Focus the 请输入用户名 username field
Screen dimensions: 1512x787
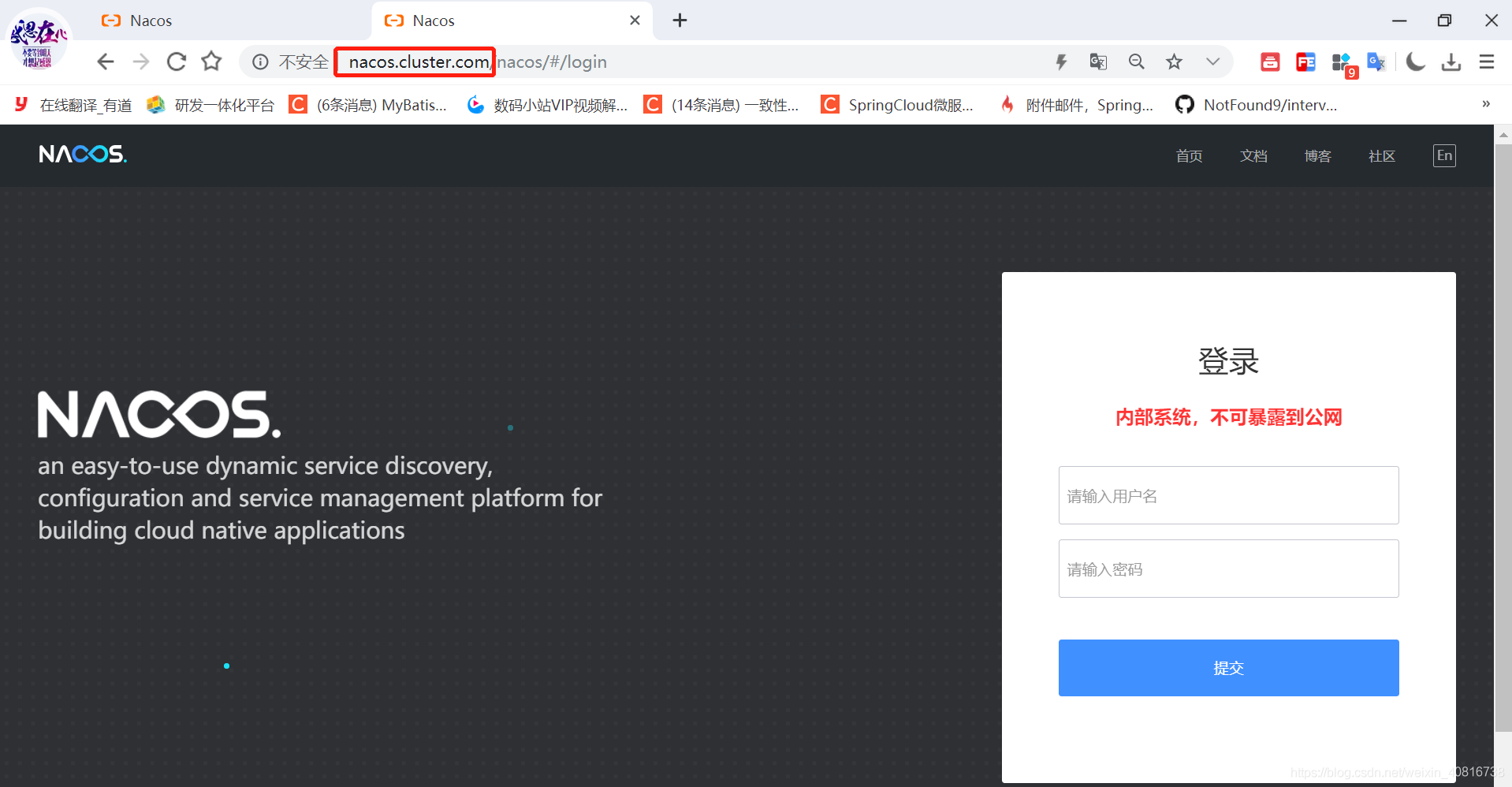[1228, 495]
